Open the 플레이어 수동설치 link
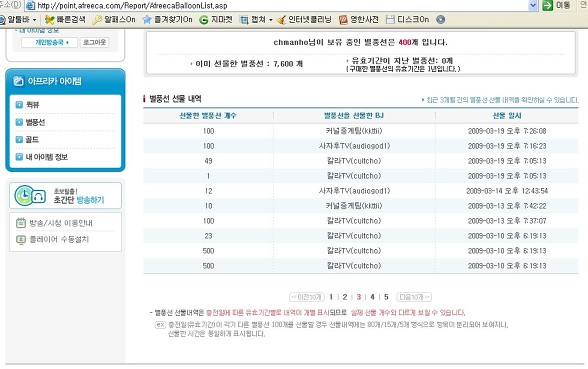This screenshot has height=369, width=588. [x=59, y=239]
